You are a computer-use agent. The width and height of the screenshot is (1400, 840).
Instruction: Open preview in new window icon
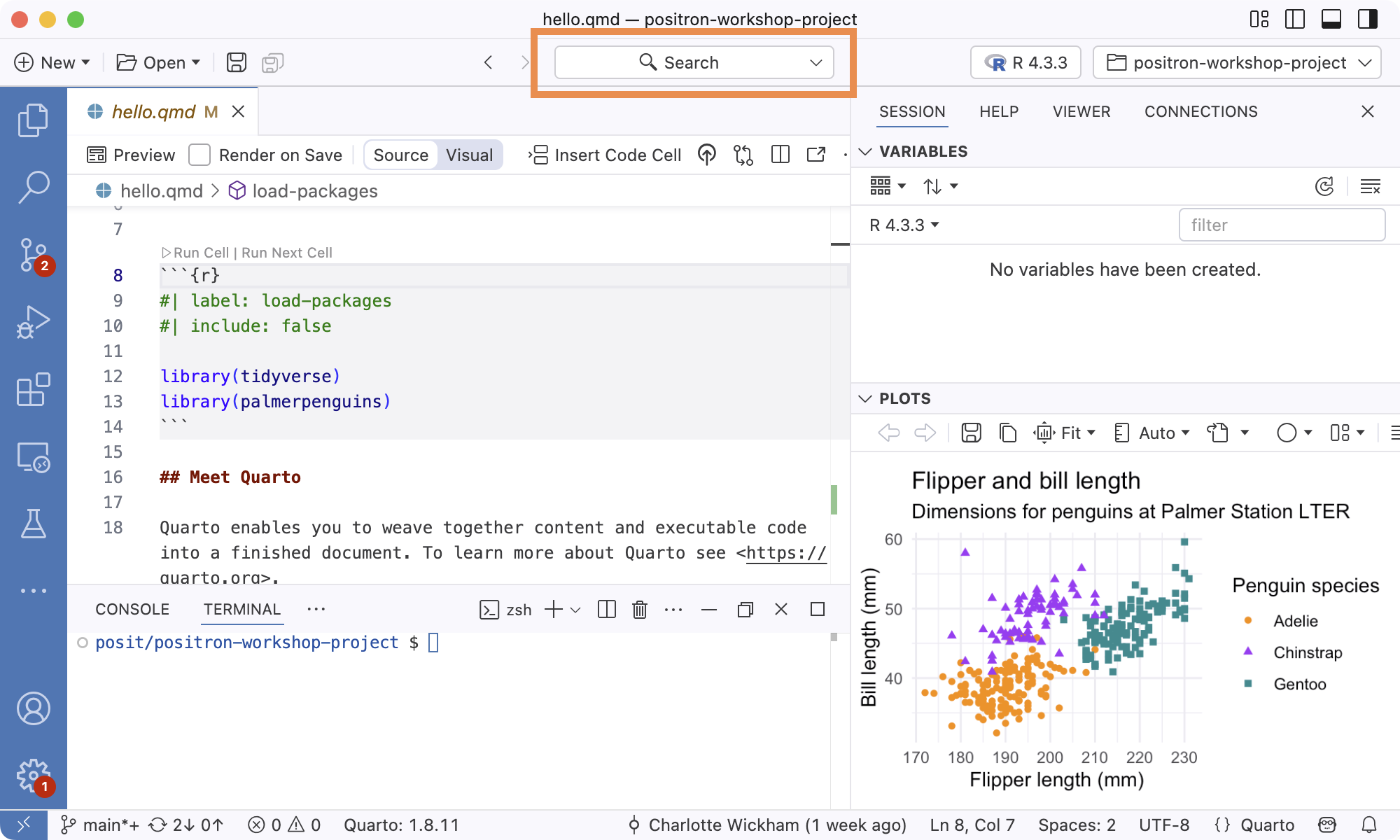point(816,155)
